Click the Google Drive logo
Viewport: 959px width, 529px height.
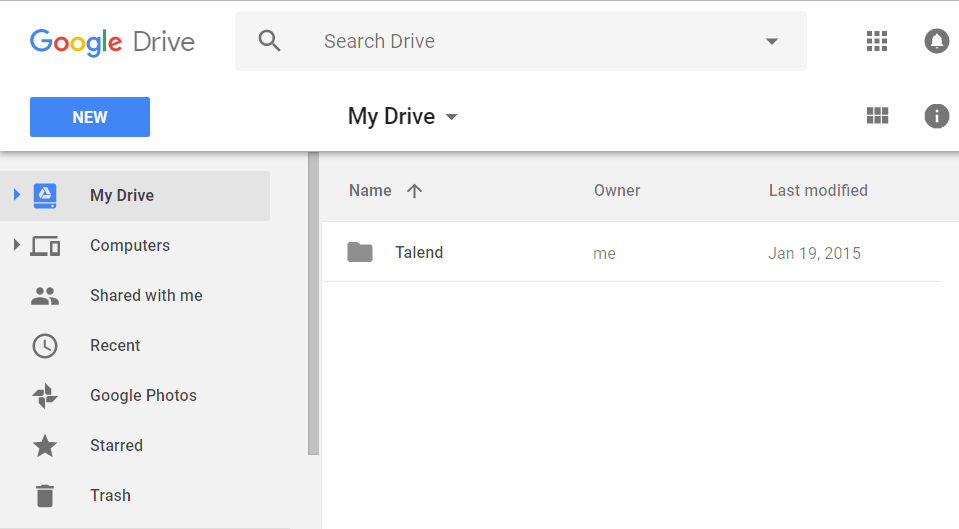[x=112, y=42]
